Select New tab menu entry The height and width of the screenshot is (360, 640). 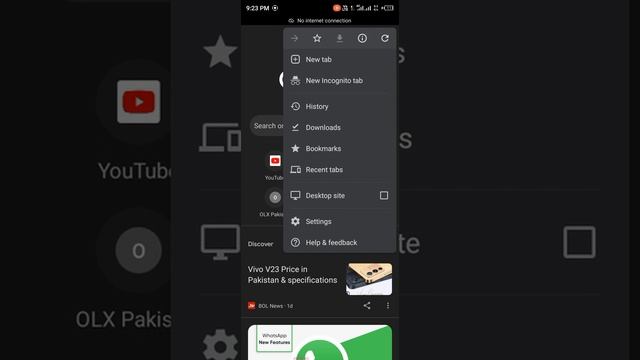coord(340,59)
